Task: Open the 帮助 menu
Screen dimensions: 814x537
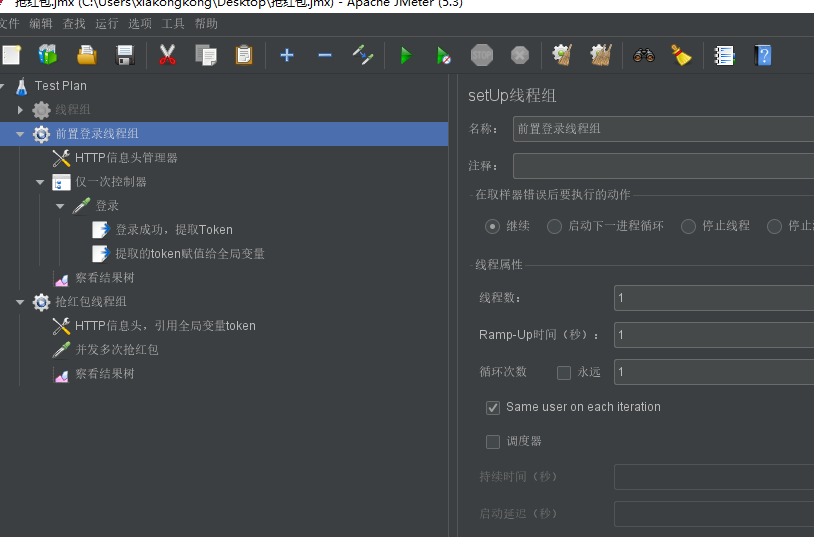Action: click(206, 24)
